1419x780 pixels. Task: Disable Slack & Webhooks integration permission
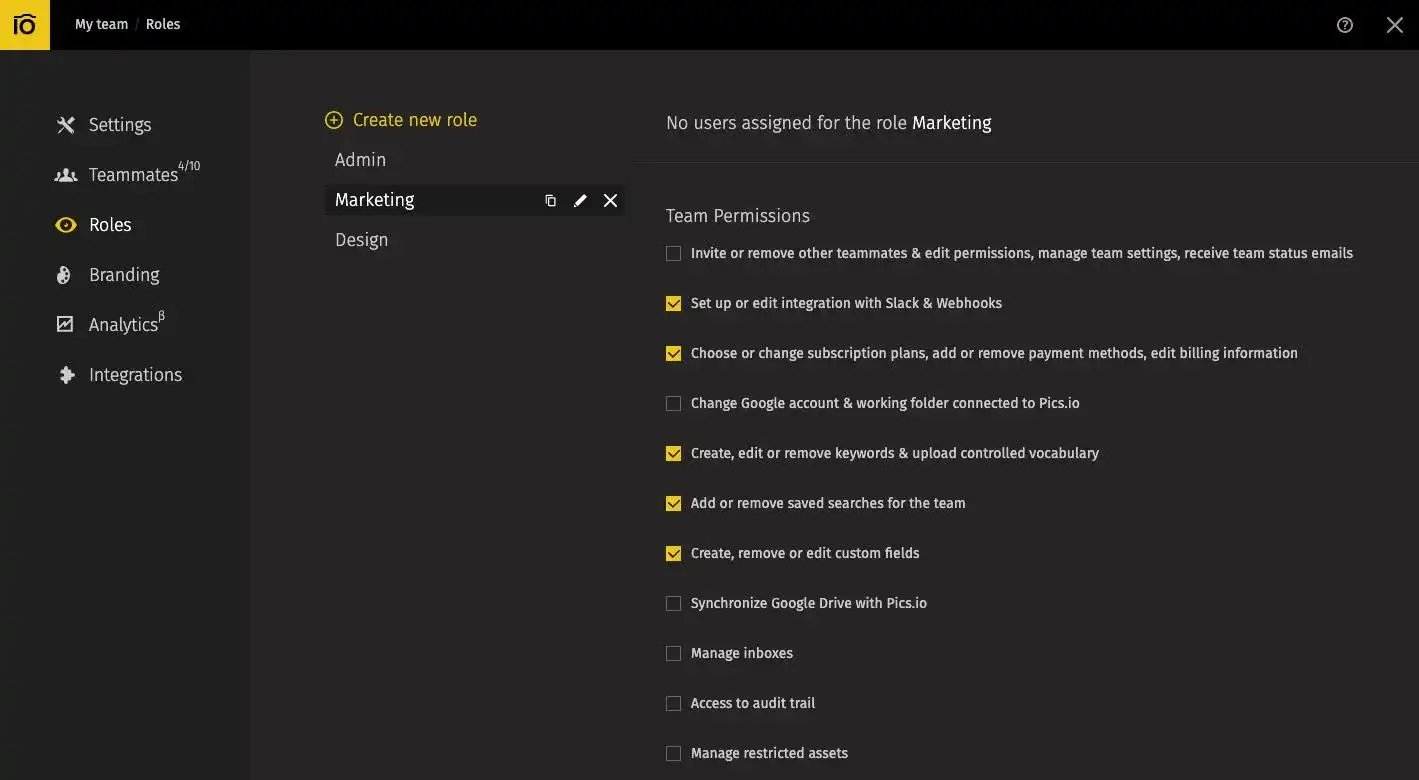tap(673, 303)
